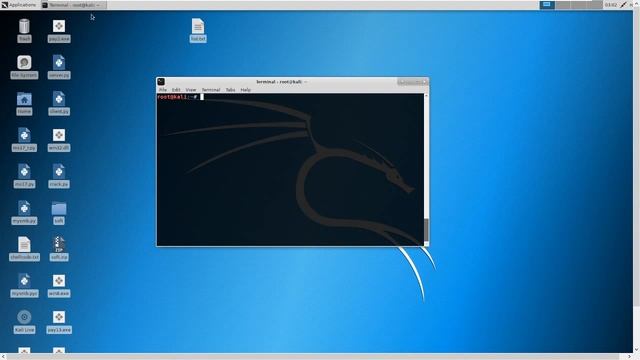Image resolution: width=640 pixels, height=360 pixels.
Task: Click the pen-shaped icon in the top panel tray
Action: point(623,5)
